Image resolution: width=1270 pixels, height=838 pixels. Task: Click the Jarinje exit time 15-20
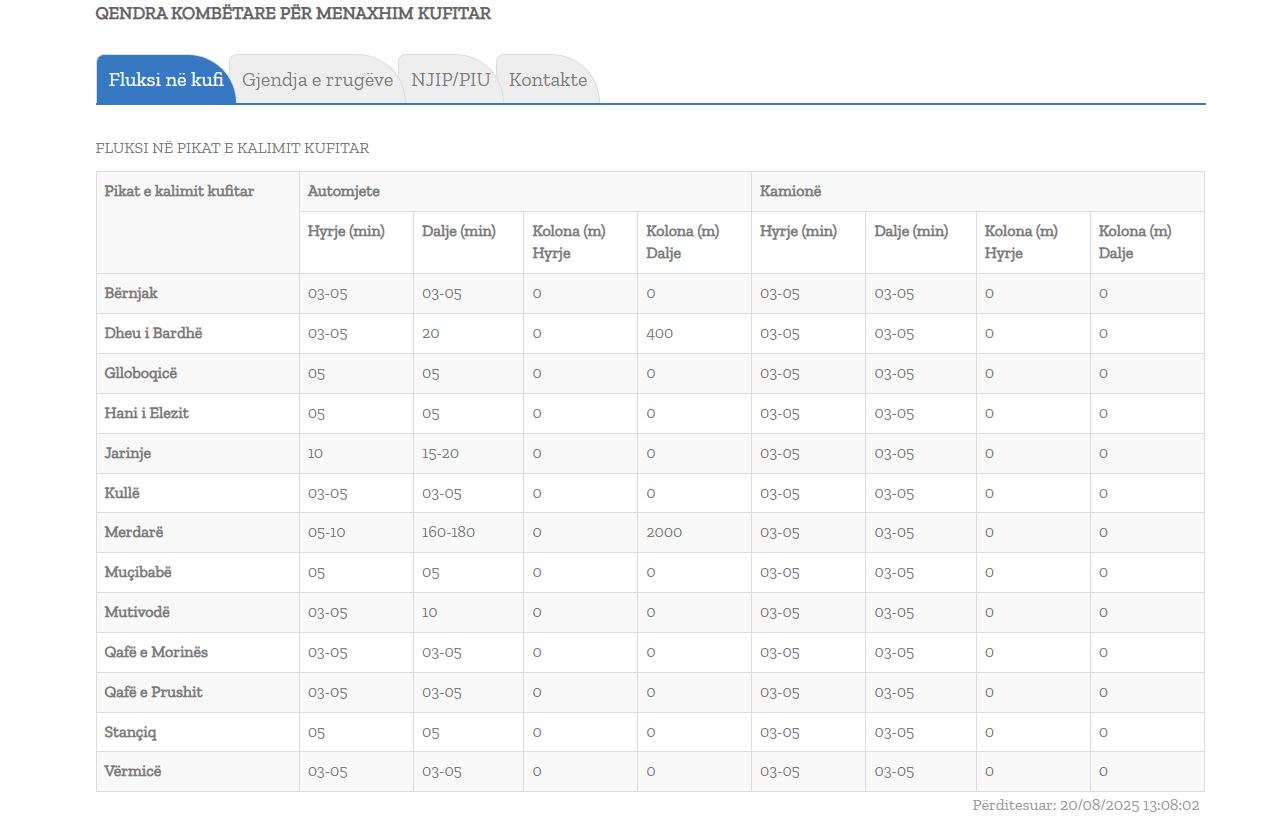point(440,453)
